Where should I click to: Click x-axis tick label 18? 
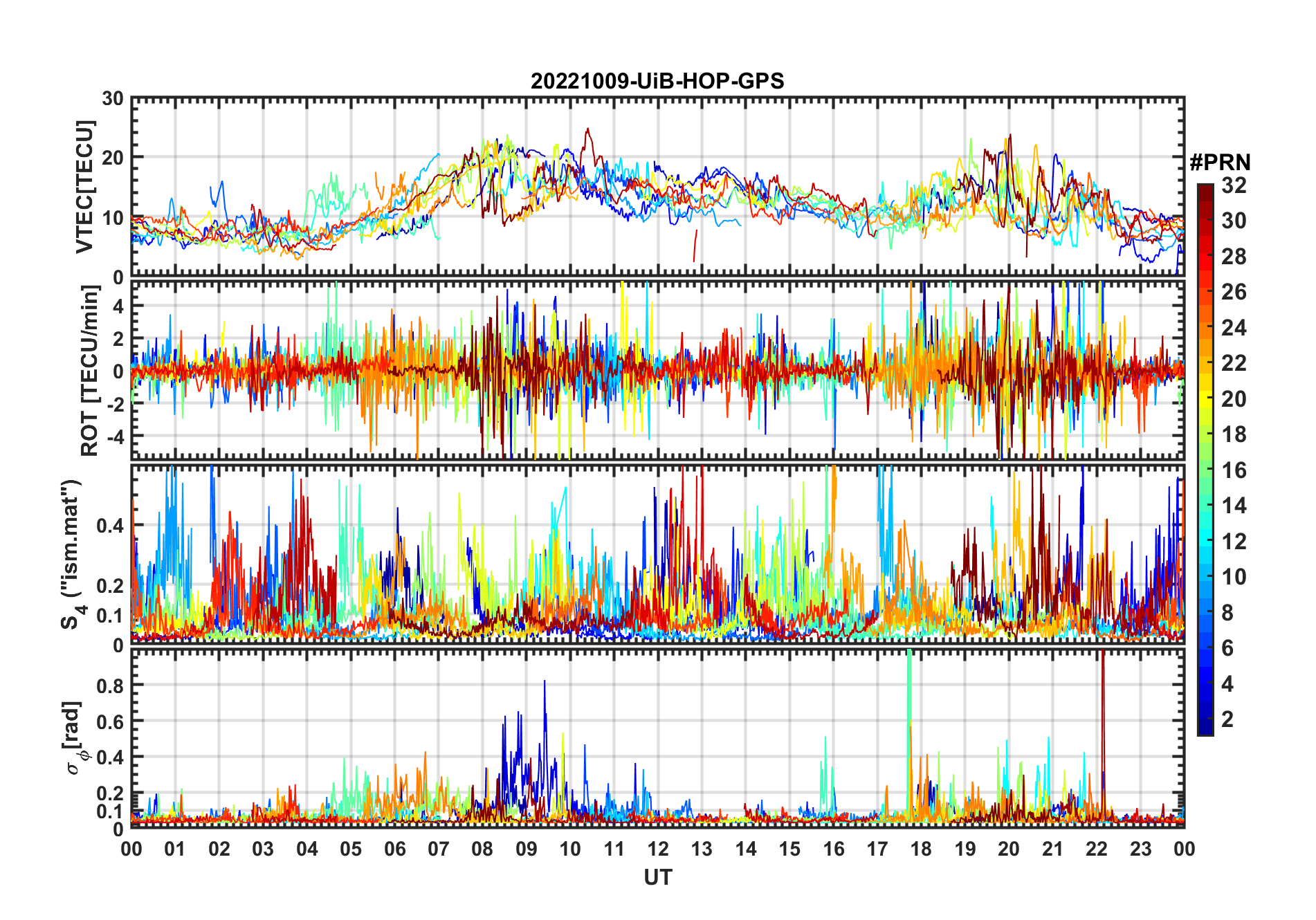pos(921,849)
